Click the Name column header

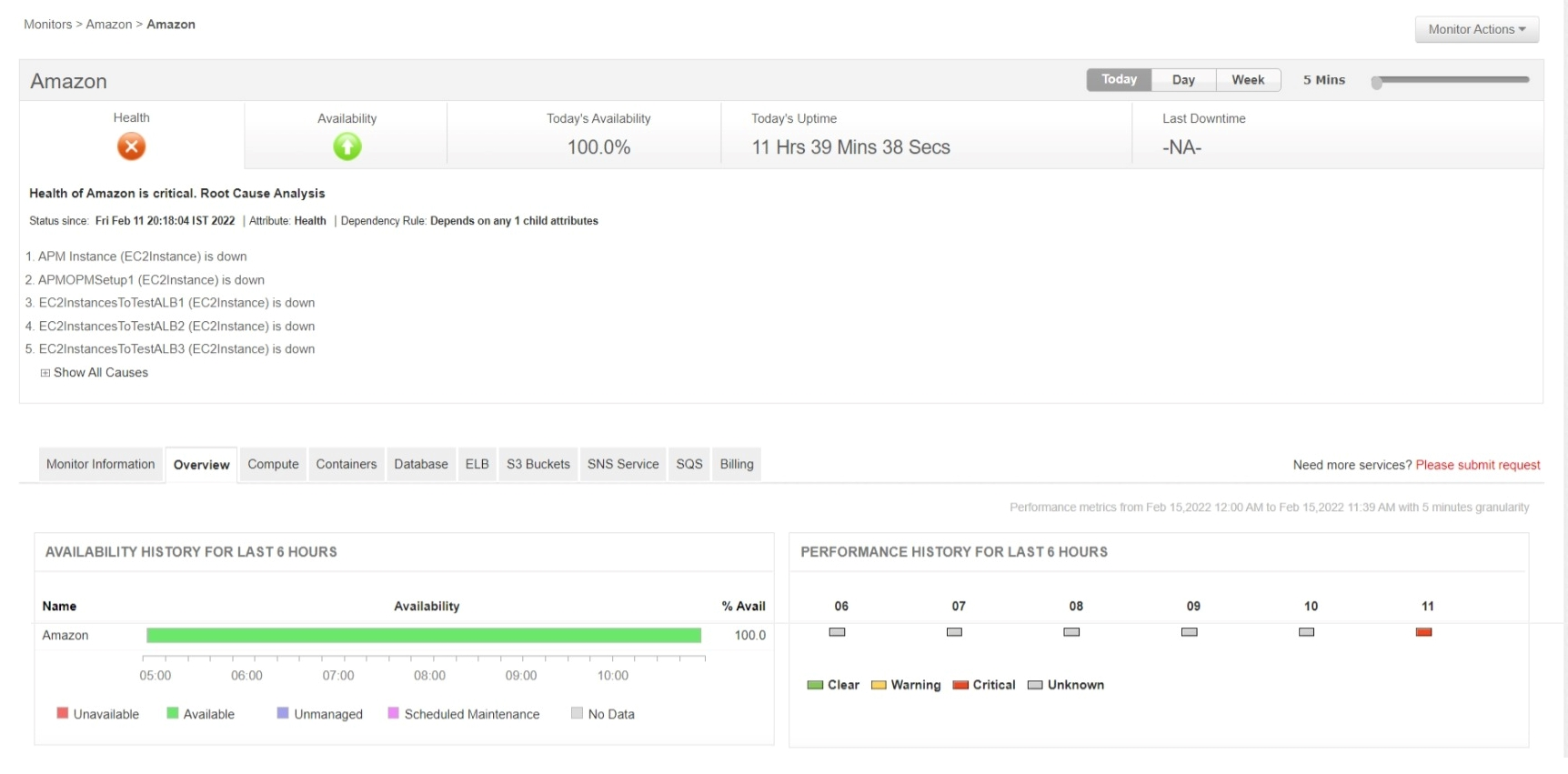tap(59, 607)
